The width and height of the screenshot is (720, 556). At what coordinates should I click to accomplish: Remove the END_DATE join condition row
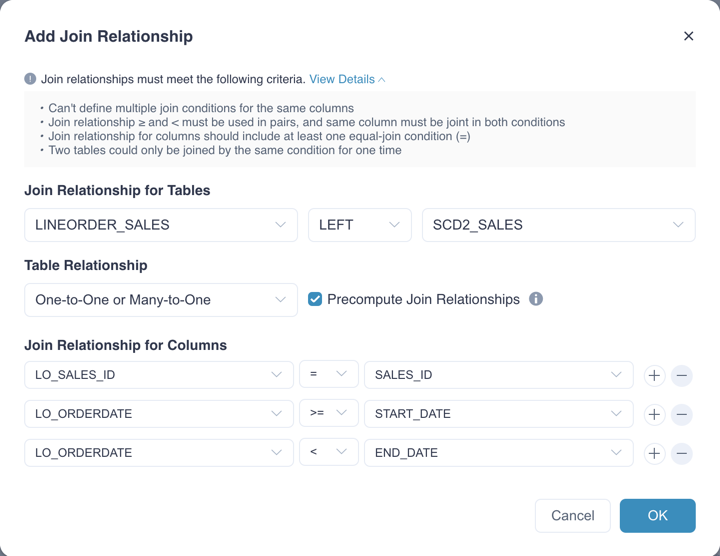(681, 453)
